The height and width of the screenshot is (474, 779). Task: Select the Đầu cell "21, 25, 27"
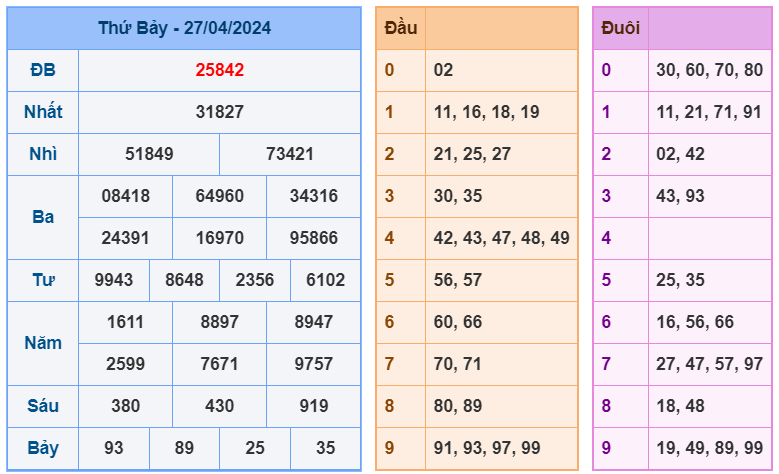click(472, 154)
